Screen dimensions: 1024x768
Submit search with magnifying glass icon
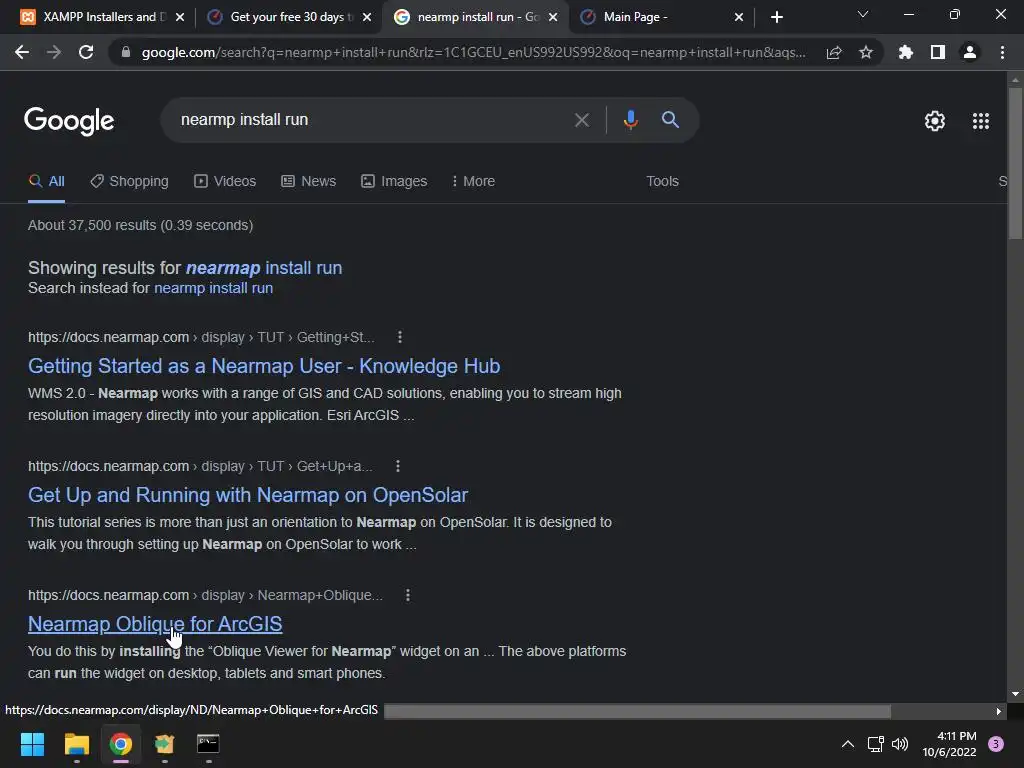[x=670, y=120]
